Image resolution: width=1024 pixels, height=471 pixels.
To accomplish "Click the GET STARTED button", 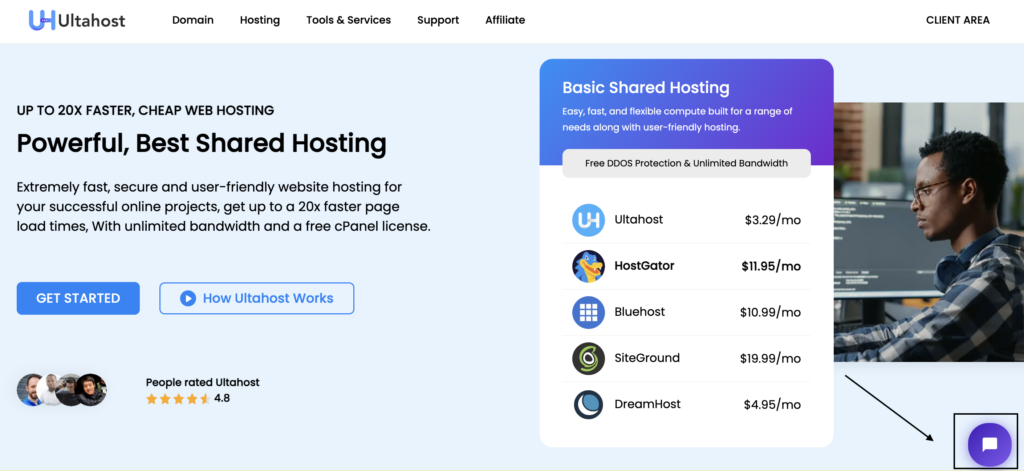I will click(x=78, y=299).
